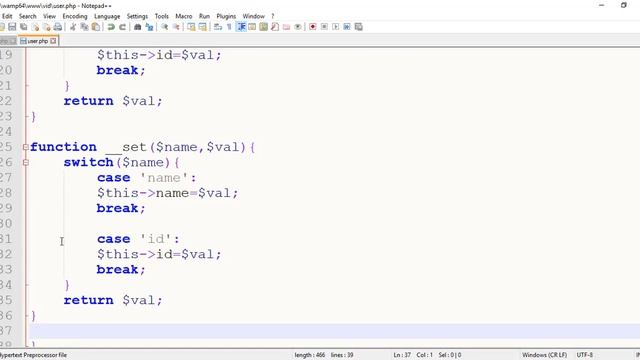This screenshot has width=640, height=360.
Task: Click the Save All toolbar icon
Action: coord(24,27)
